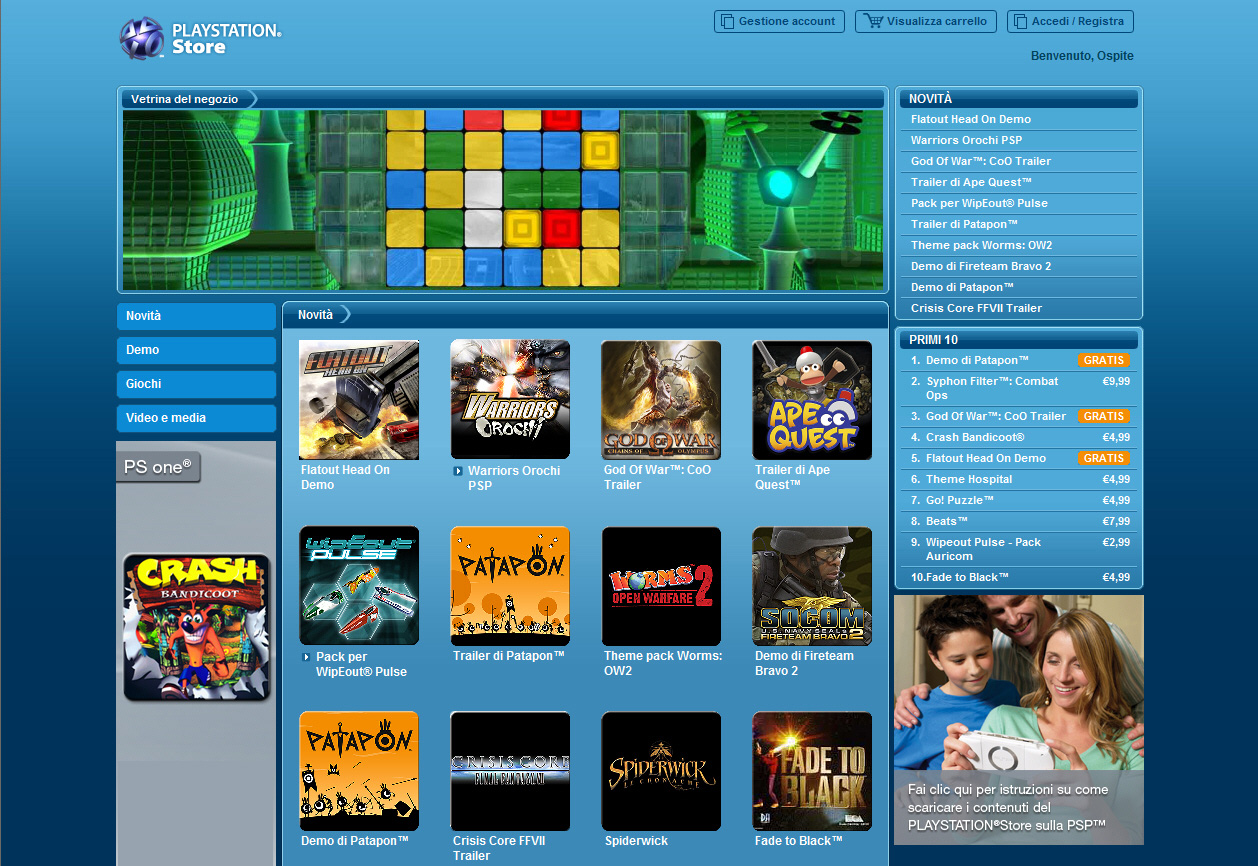This screenshot has height=866, width=1258.
Task: Open God Of War CoO Trailer in Novità list
Action: tap(981, 162)
